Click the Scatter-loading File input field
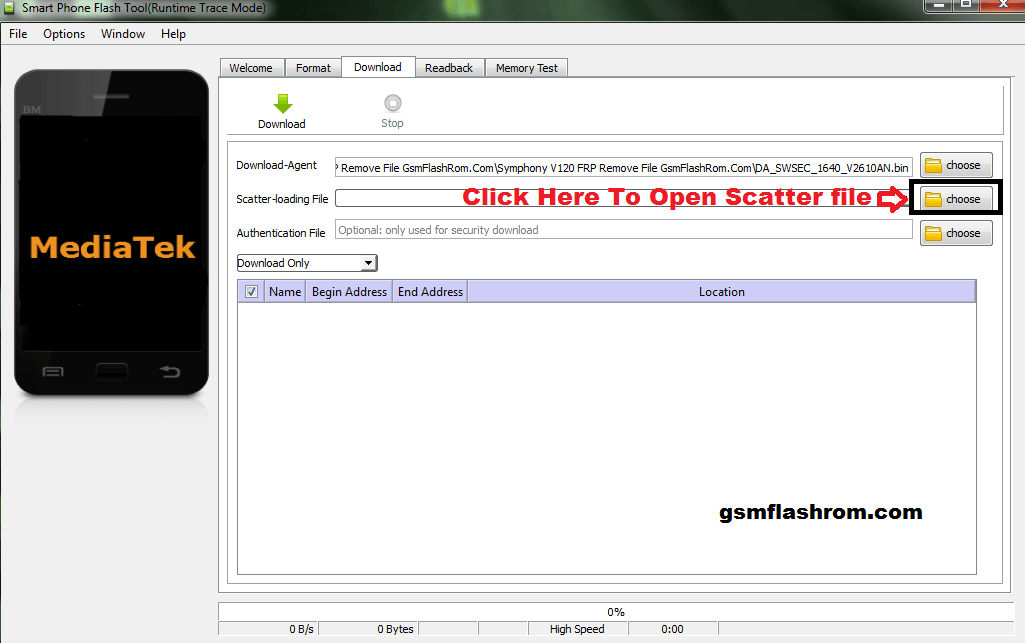Viewport: 1025px width, 643px height. [x=624, y=198]
